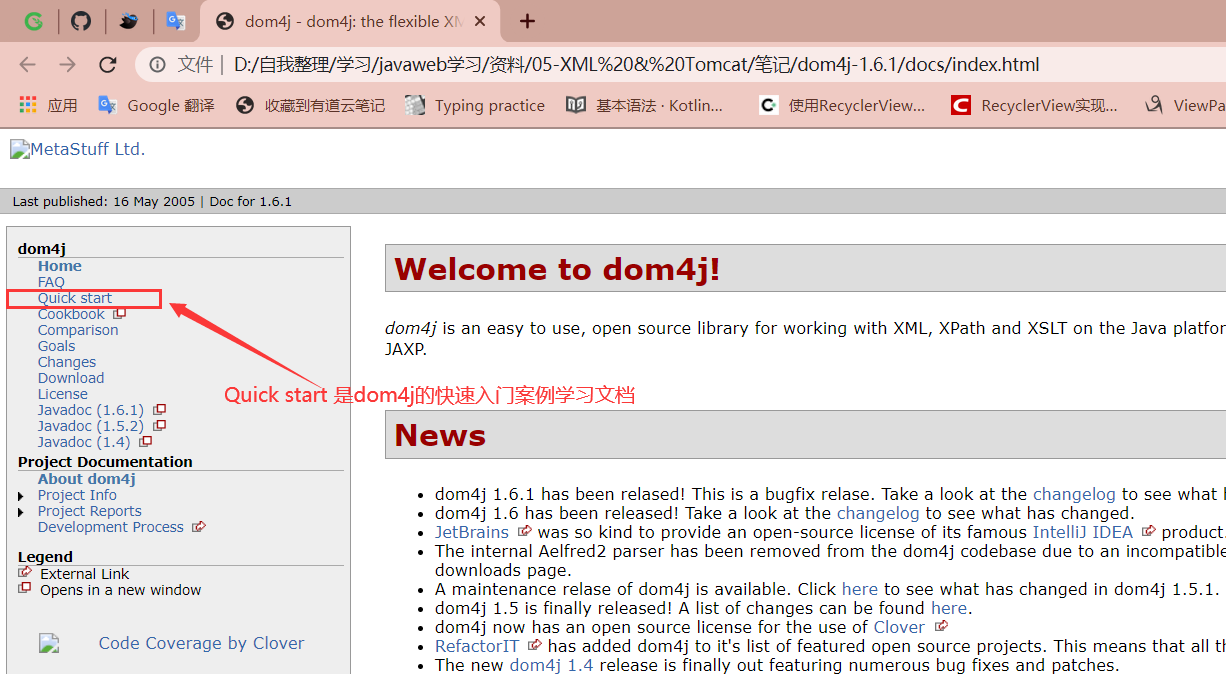Open Javadoc (1.6.1) link
This screenshot has height=674, width=1226.
click(x=91, y=410)
